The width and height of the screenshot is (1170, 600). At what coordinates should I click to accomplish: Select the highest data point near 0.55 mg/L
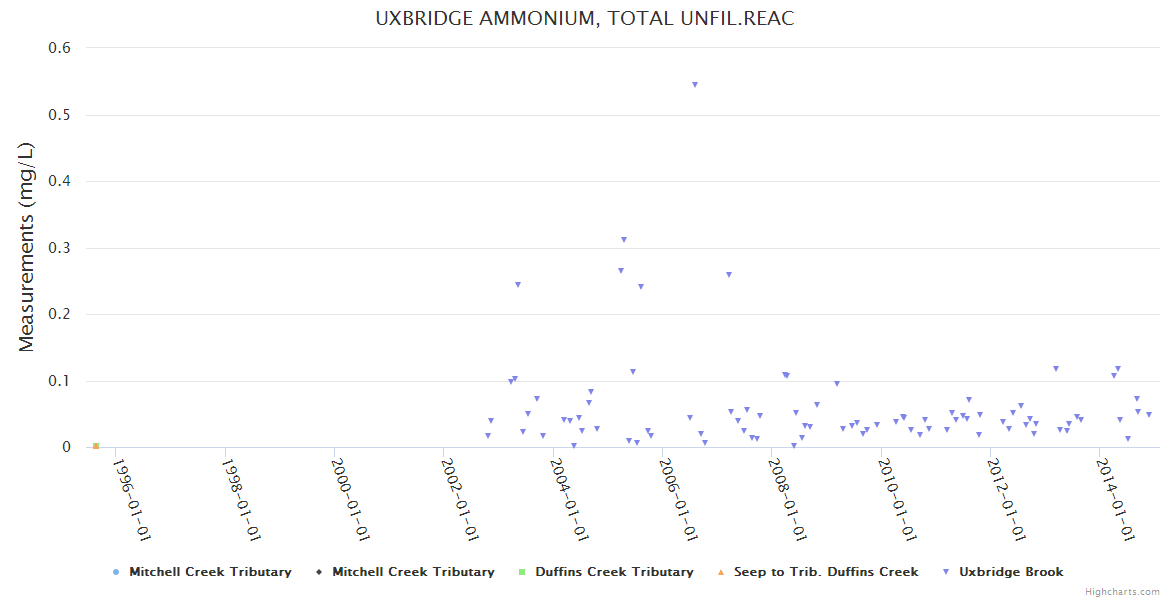[x=695, y=85]
